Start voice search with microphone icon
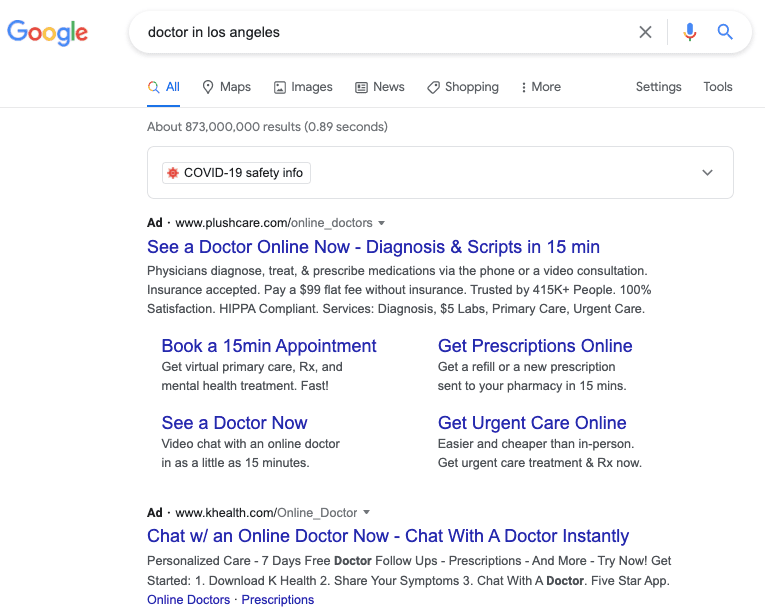 pyautogui.click(x=689, y=32)
